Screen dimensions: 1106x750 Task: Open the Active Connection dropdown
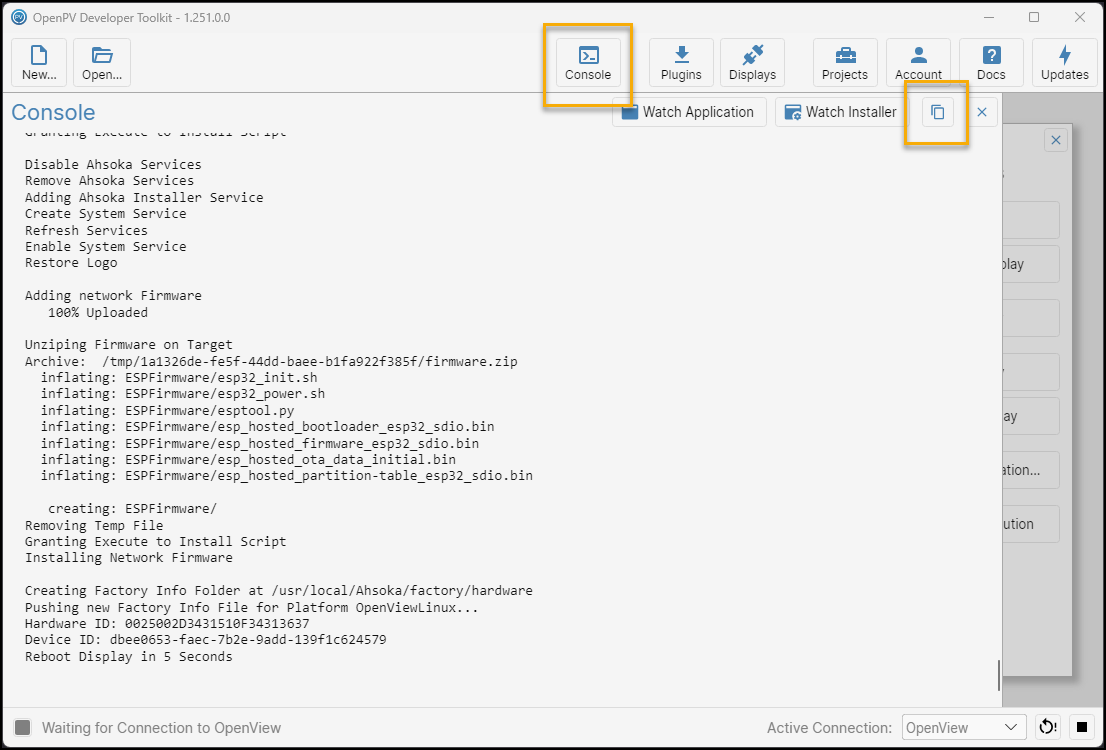tap(964, 727)
